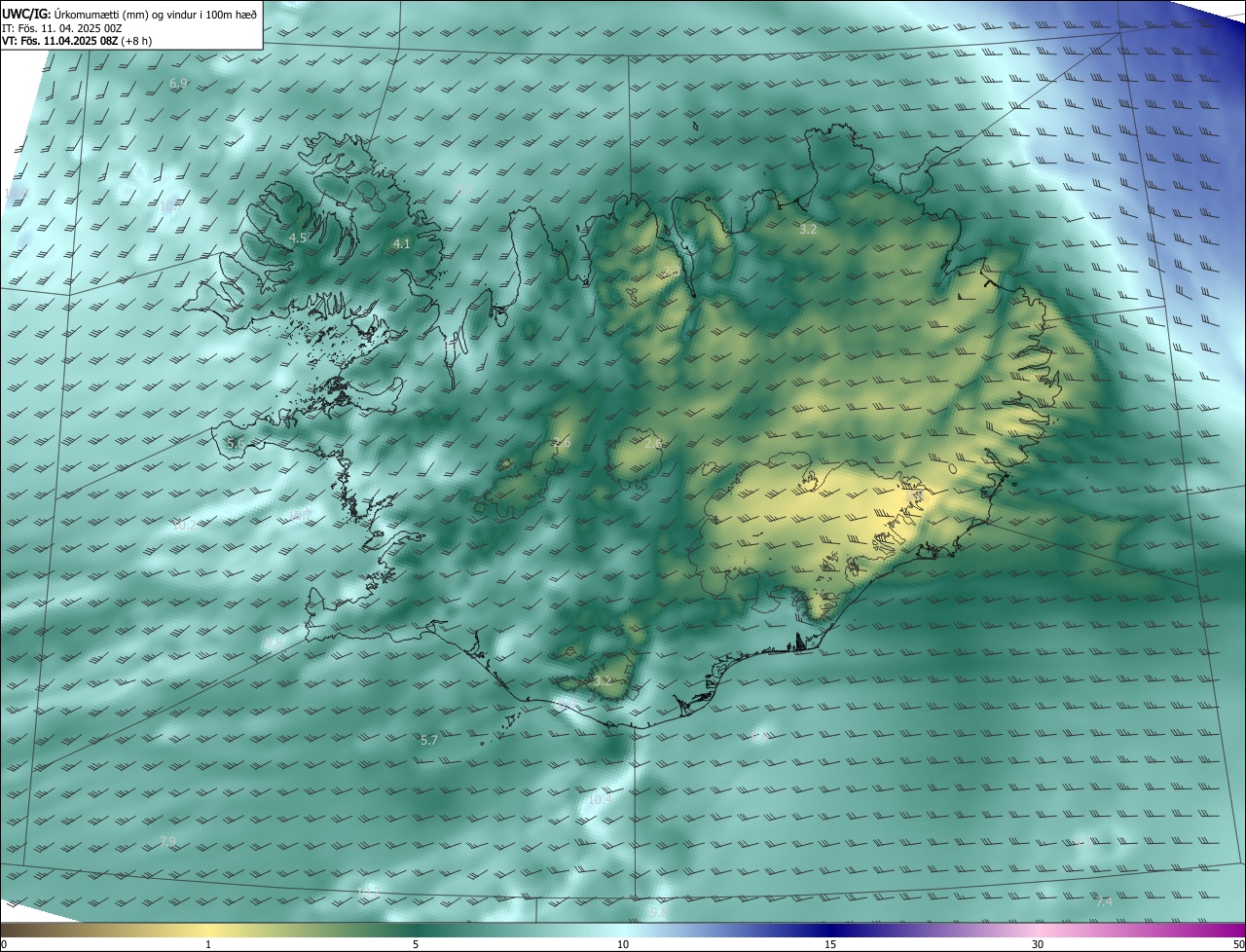Click the valid time line 'VT: Fös. 11.04.2025 08Z (+8 h)'

pyautogui.click(x=77, y=41)
